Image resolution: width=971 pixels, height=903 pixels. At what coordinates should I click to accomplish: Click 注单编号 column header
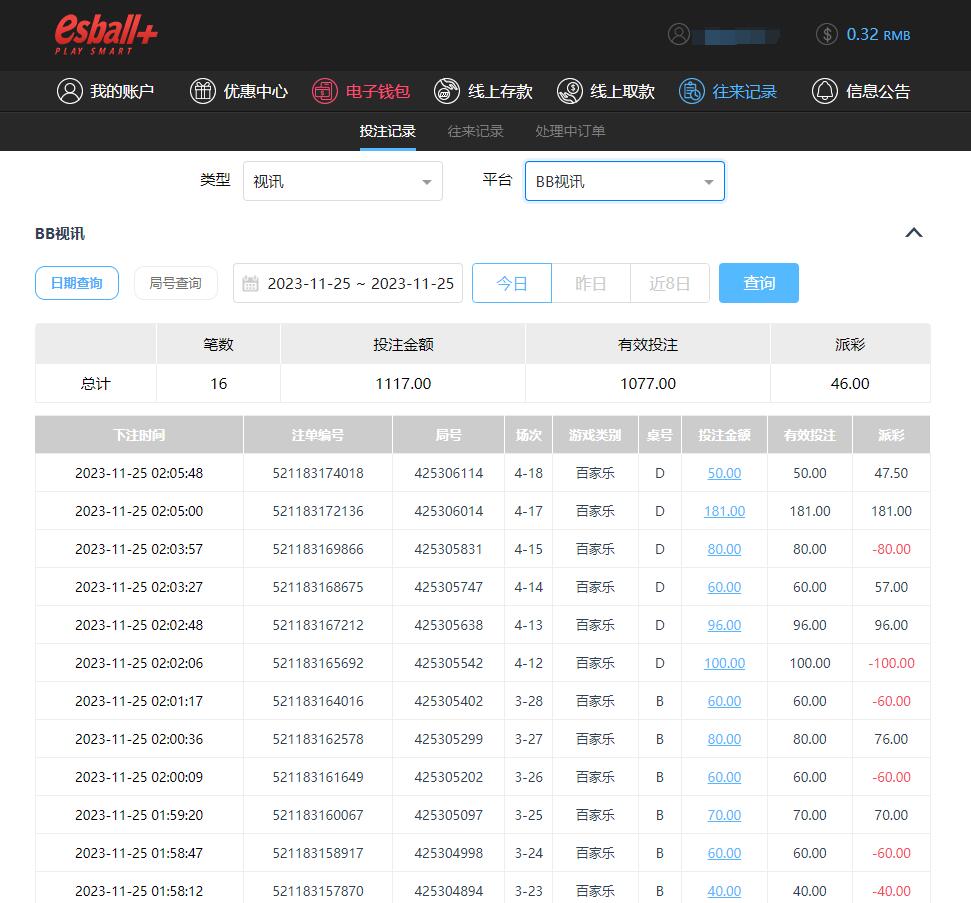point(318,435)
